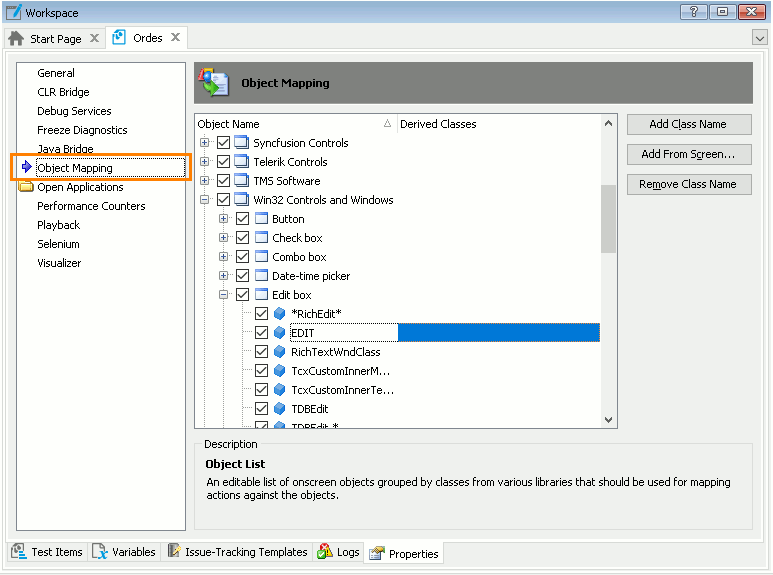
Task: Click the Start Page home icon
Action: pyautogui.click(x=17, y=39)
